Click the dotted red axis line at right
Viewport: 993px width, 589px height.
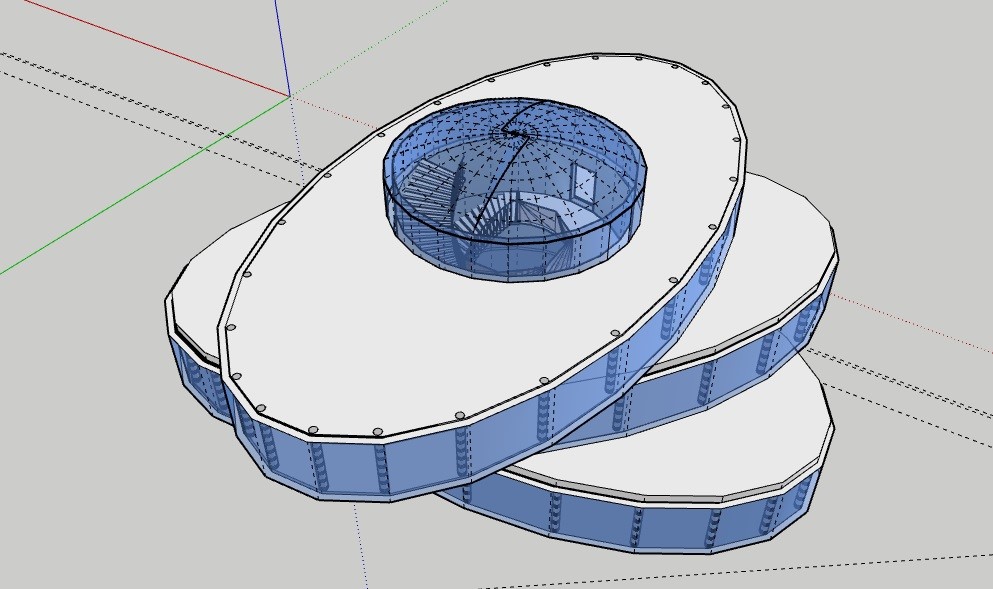[900, 322]
